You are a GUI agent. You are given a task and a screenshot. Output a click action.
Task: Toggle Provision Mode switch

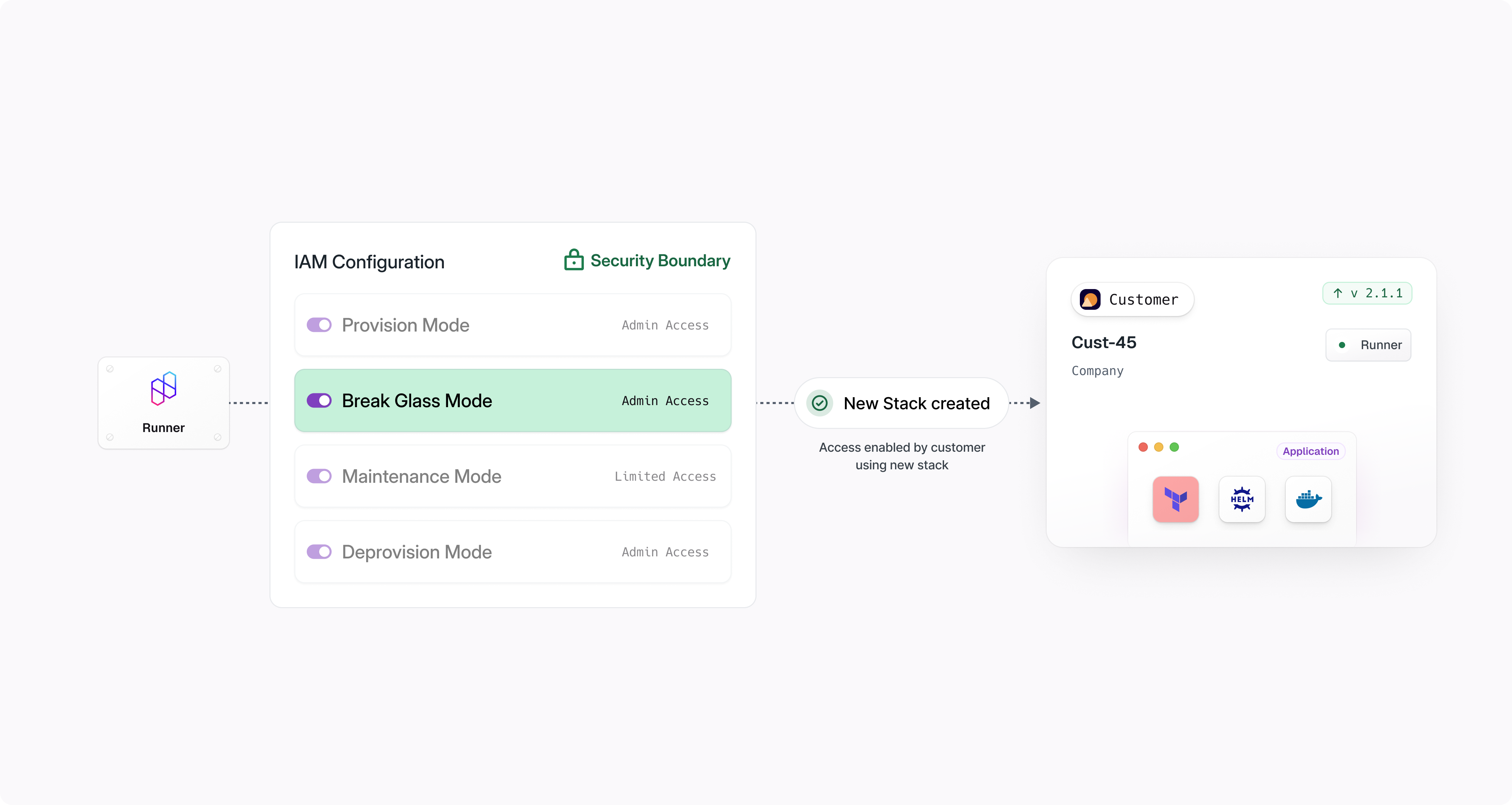pyautogui.click(x=319, y=325)
